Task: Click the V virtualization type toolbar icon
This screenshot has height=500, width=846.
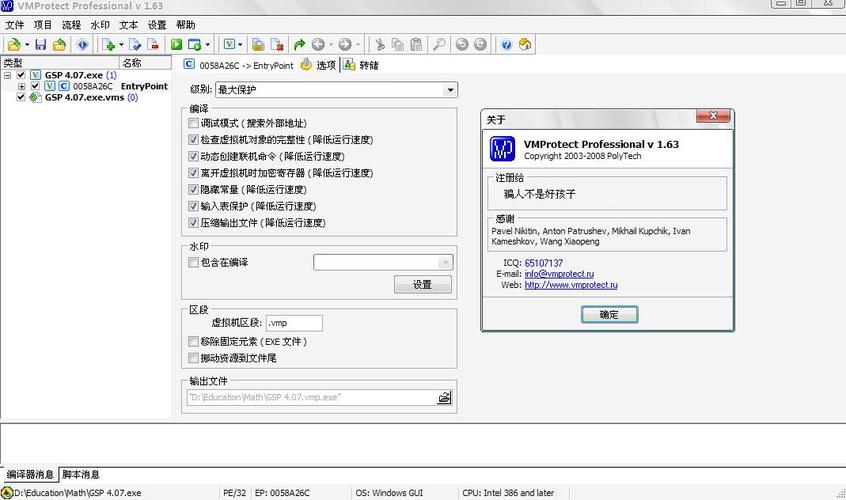Action: (229, 45)
